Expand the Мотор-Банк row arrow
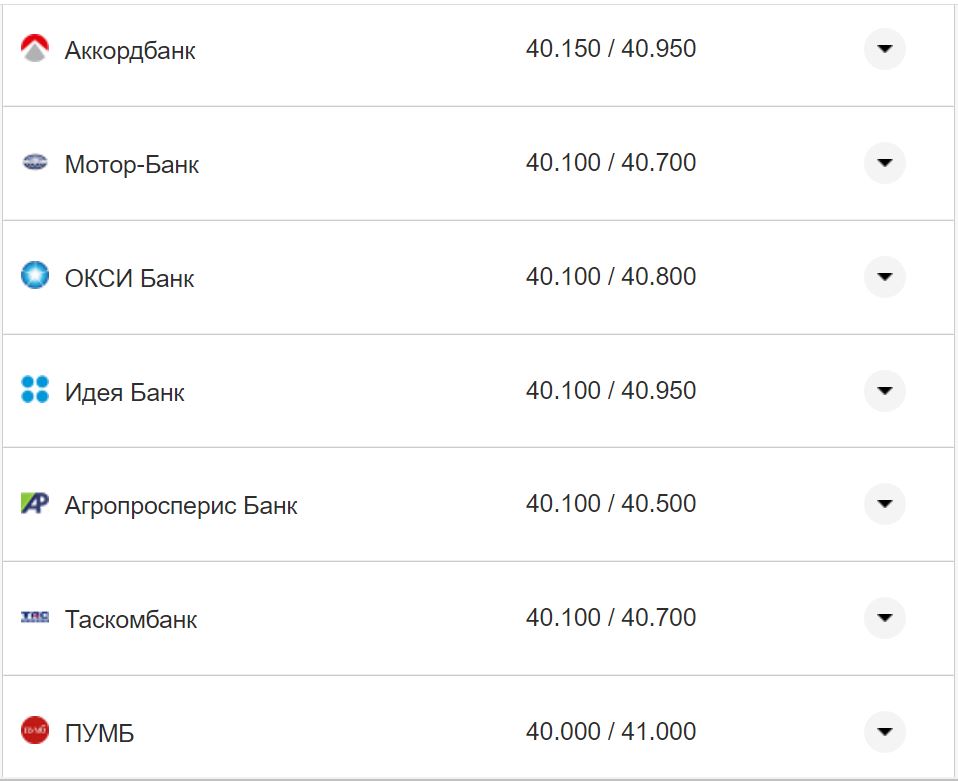 point(884,163)
